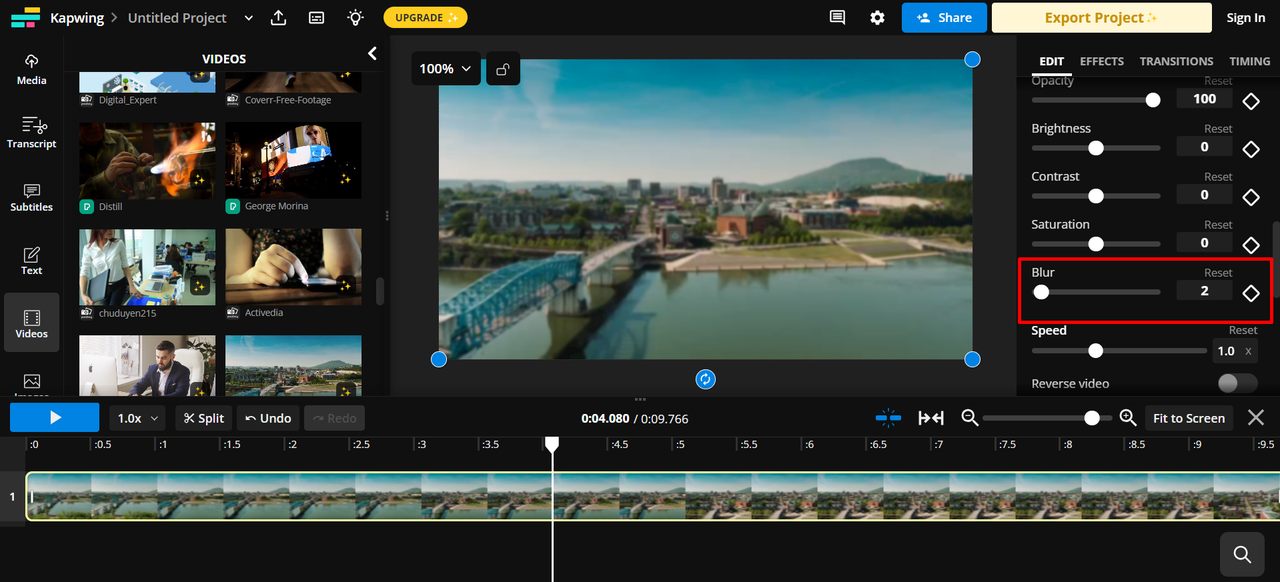Click the rotate handle below the video
Viewport: 1280px width, 582px height.
click(x=705, y=379)
